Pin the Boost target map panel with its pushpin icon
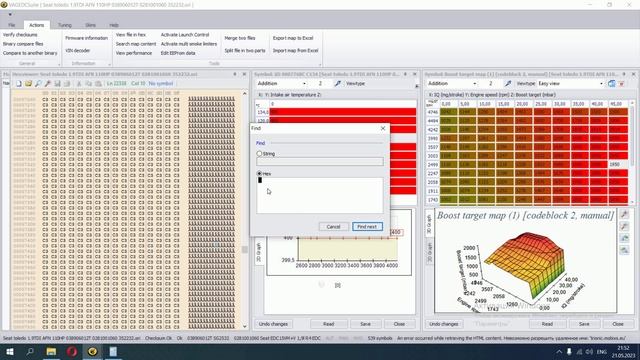Viewport: 640px width, 360px height. click(x=624, y=74)
